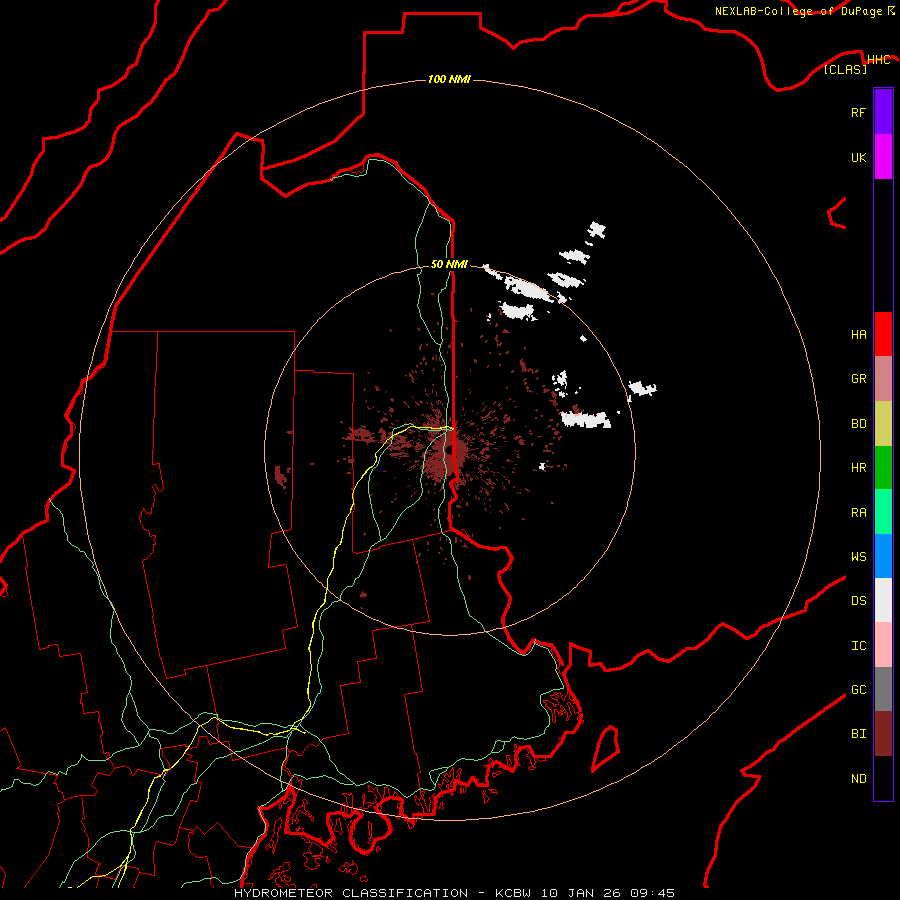The image size is (900, 900).
Task: Click the [CLAS] unit label
Action: (x=845, y=69)
